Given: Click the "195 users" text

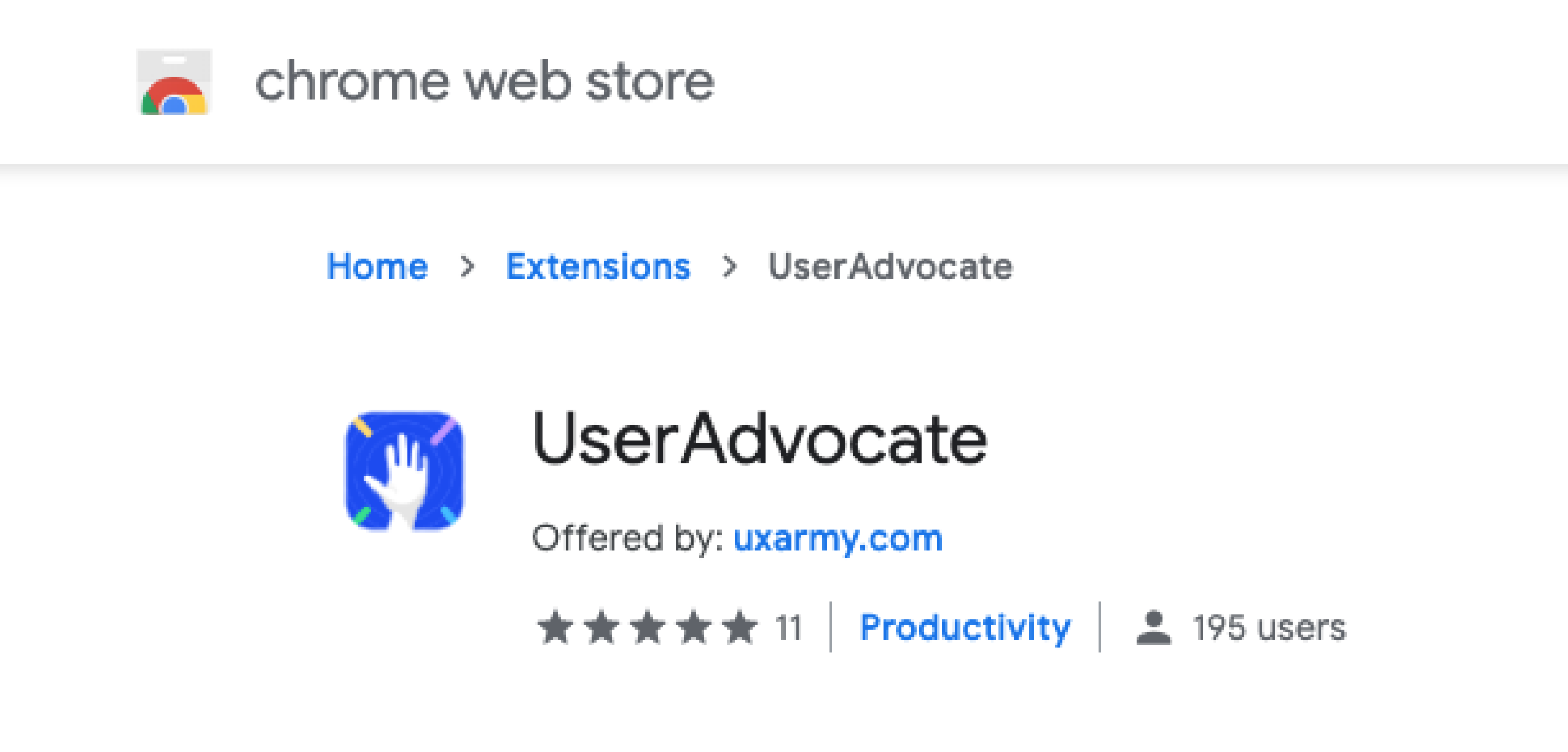Looking at the screenshot, I should click(x=1269, y=628).
